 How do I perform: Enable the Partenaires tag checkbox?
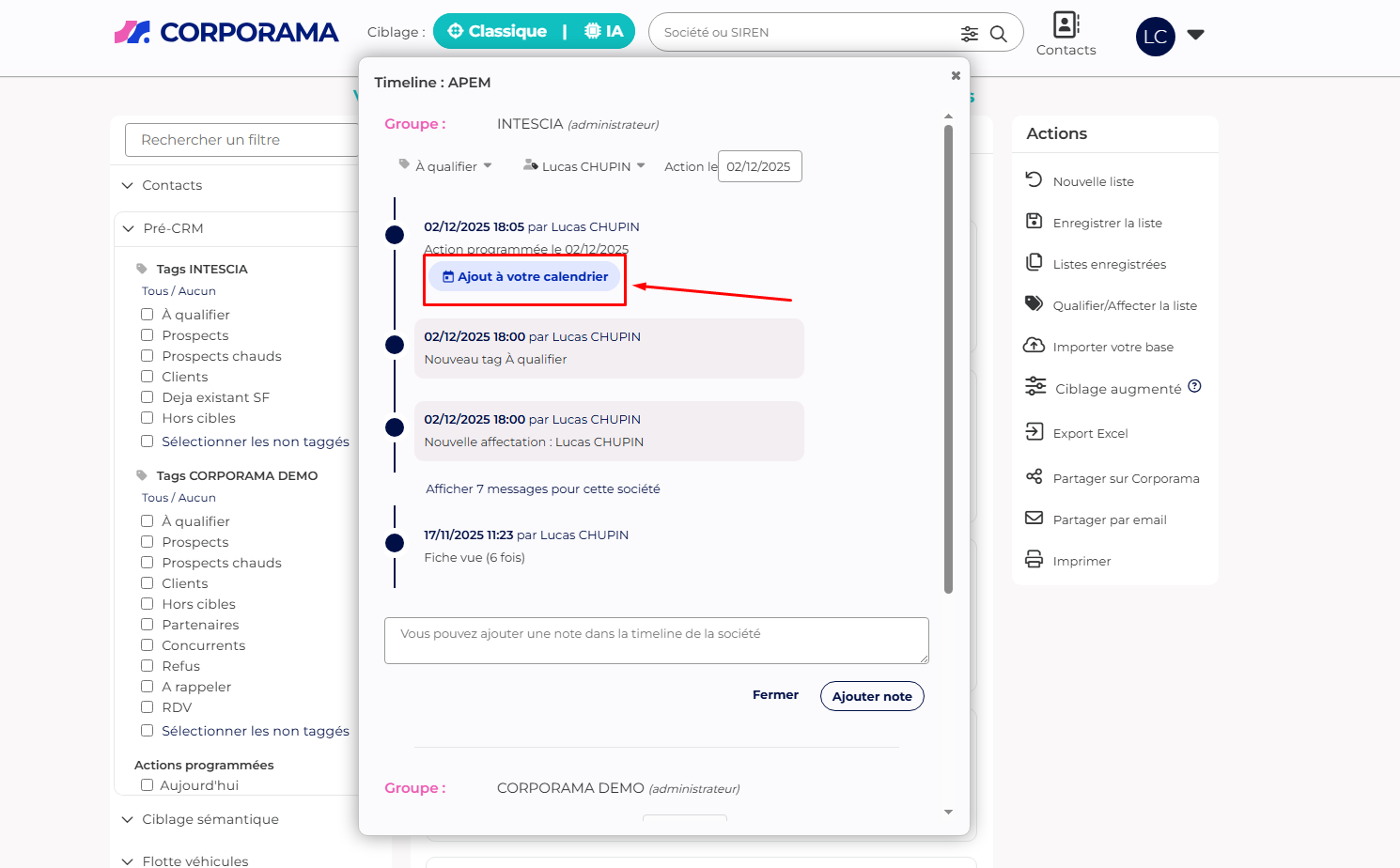[x=148, y=625]
